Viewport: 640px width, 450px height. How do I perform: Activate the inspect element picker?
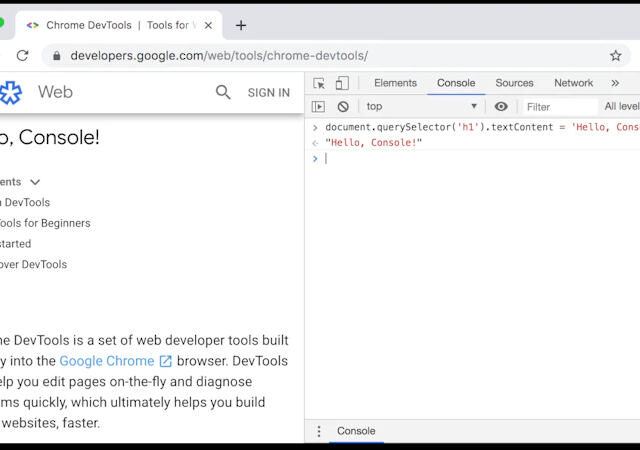pos(319,83)
